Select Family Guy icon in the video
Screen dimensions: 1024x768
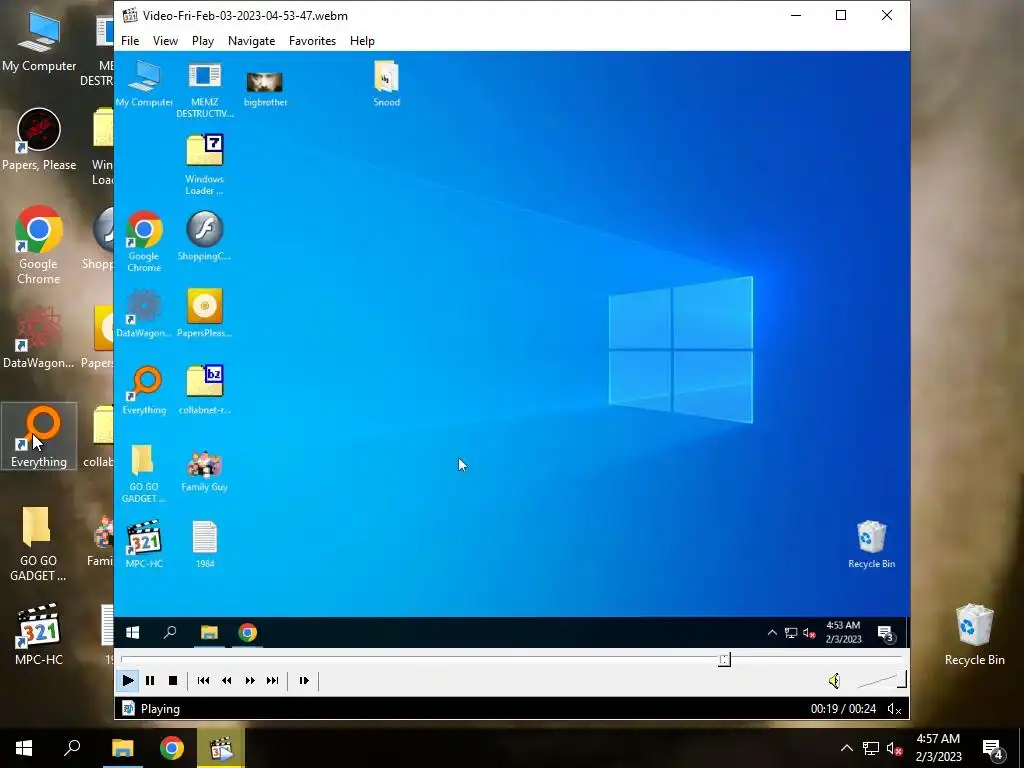tap(204, 470)
